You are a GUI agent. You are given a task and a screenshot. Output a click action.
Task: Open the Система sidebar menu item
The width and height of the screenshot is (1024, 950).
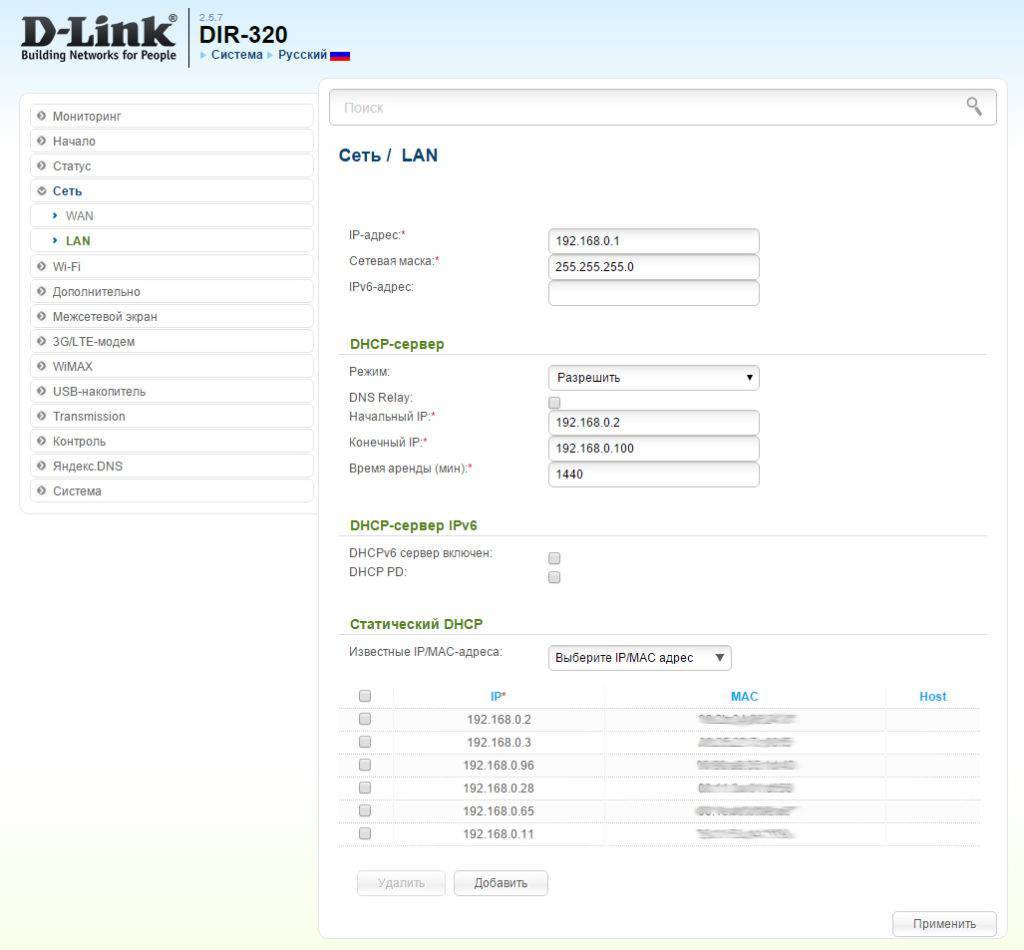click(x=172, y=491)
